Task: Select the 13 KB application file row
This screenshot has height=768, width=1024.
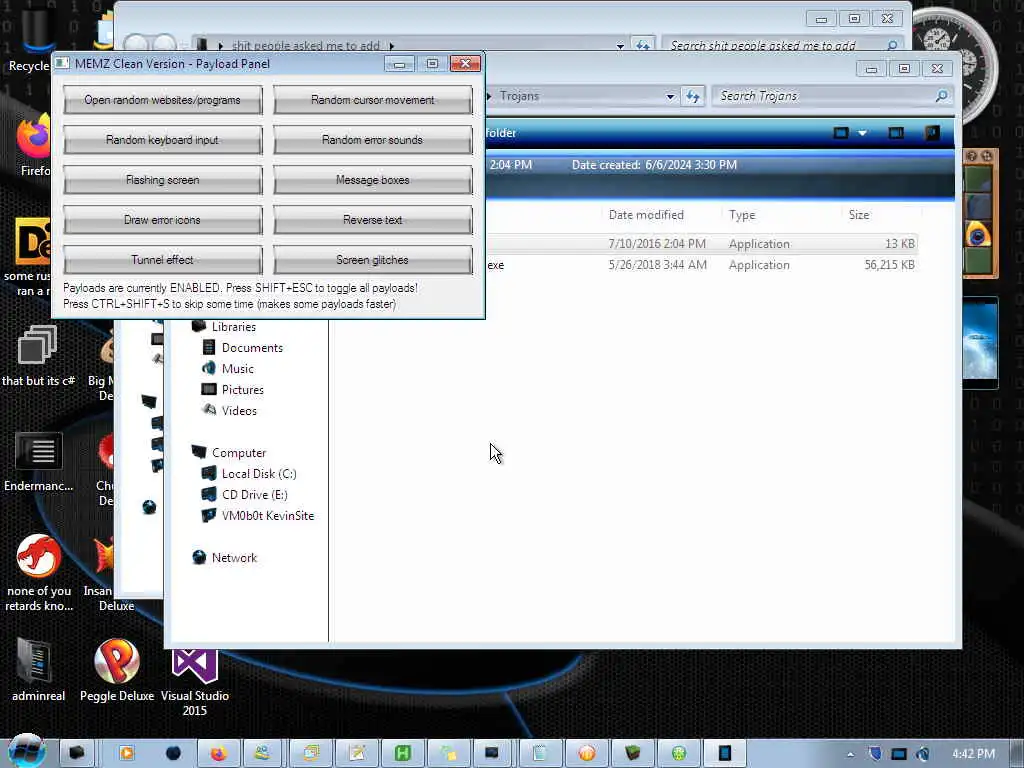Action: click(x=701, y=244)
